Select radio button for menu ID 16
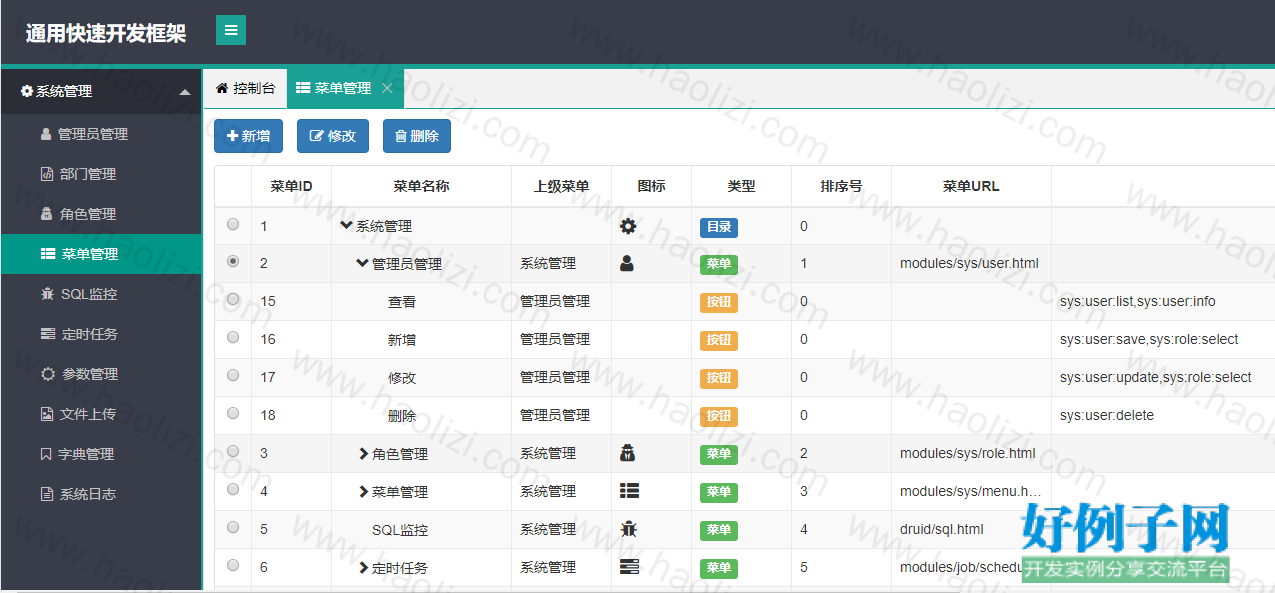This screenshot has height=593, width=1275. point(233,337)
